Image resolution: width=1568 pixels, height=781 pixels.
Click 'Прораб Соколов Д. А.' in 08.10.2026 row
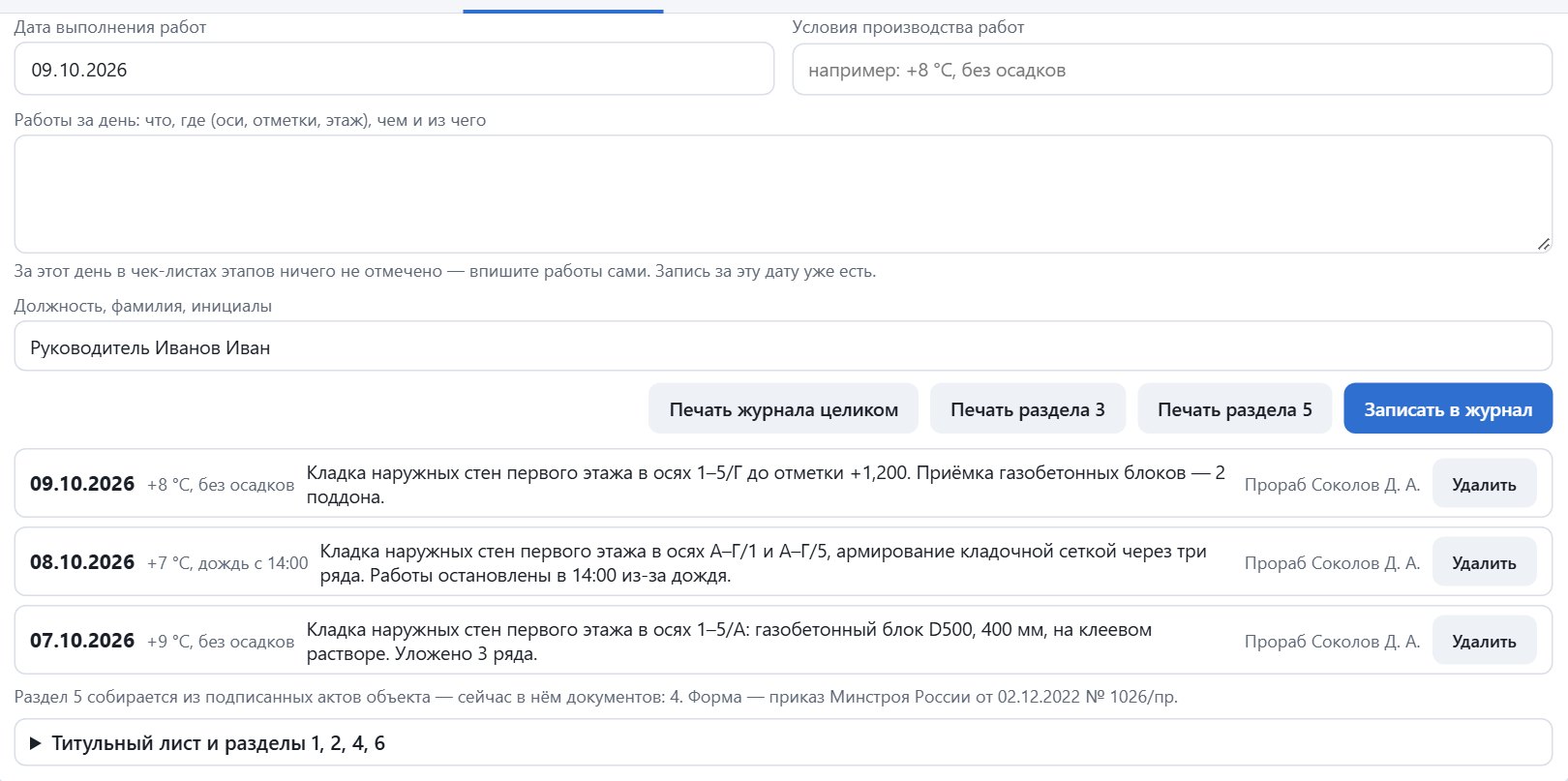1332,563
